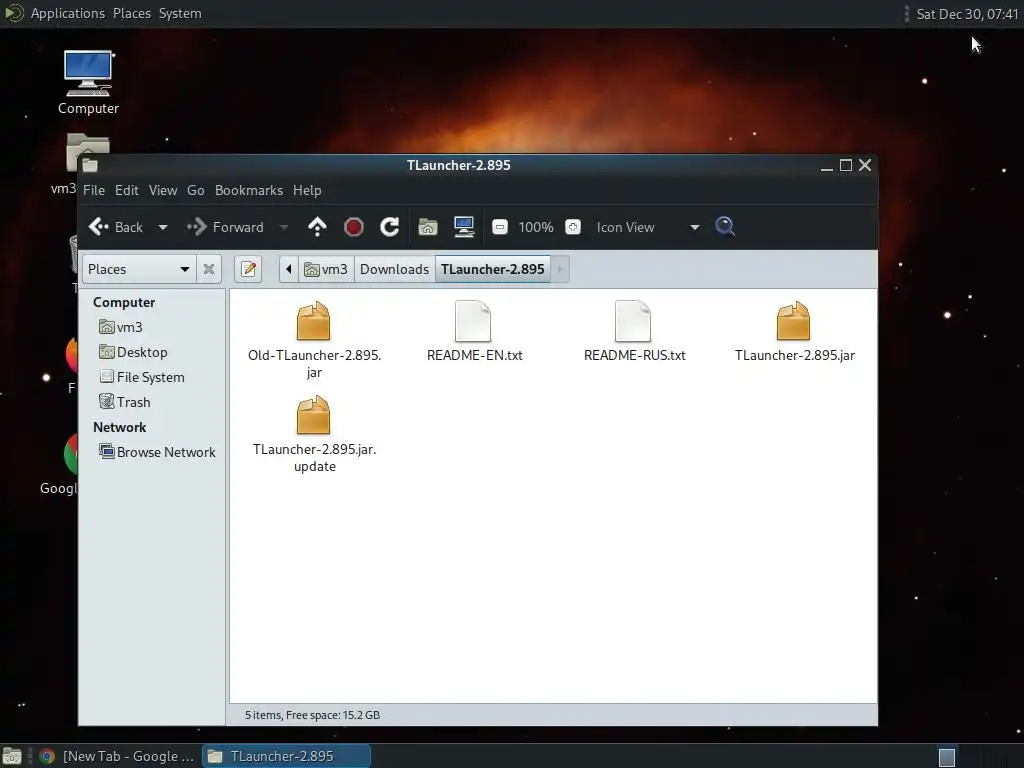Open the Home folder toolbar icon

tap(428, 227)
